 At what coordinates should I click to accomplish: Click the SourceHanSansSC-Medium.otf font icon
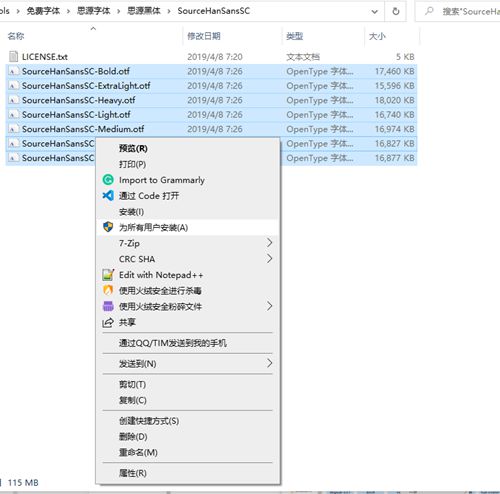13,129
